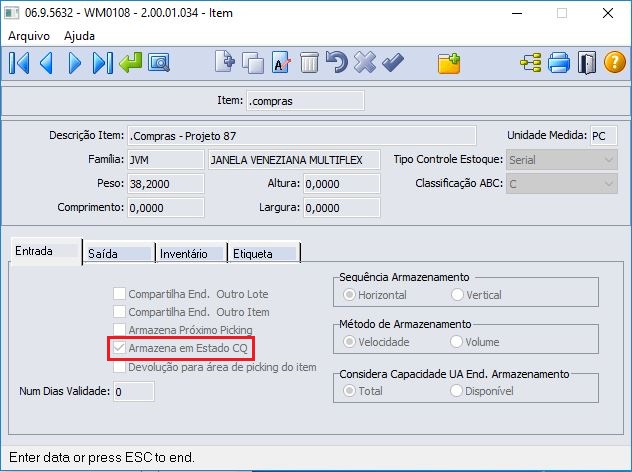Toggle Compartilha End. Outro Lote checkbox
This screenshot has height=472, width=632.
coord(119,294)
